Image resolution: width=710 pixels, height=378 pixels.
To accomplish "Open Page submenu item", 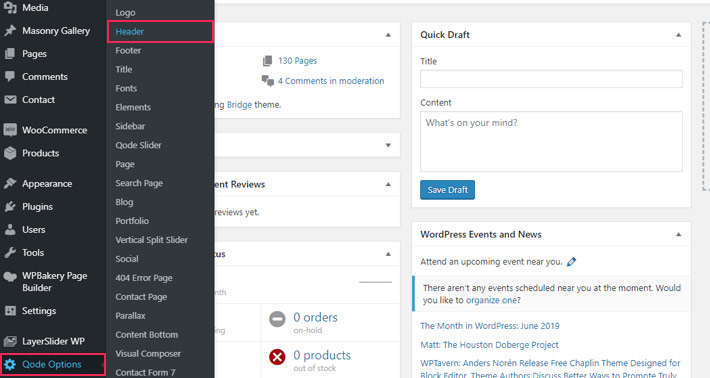I will point(125,164).
